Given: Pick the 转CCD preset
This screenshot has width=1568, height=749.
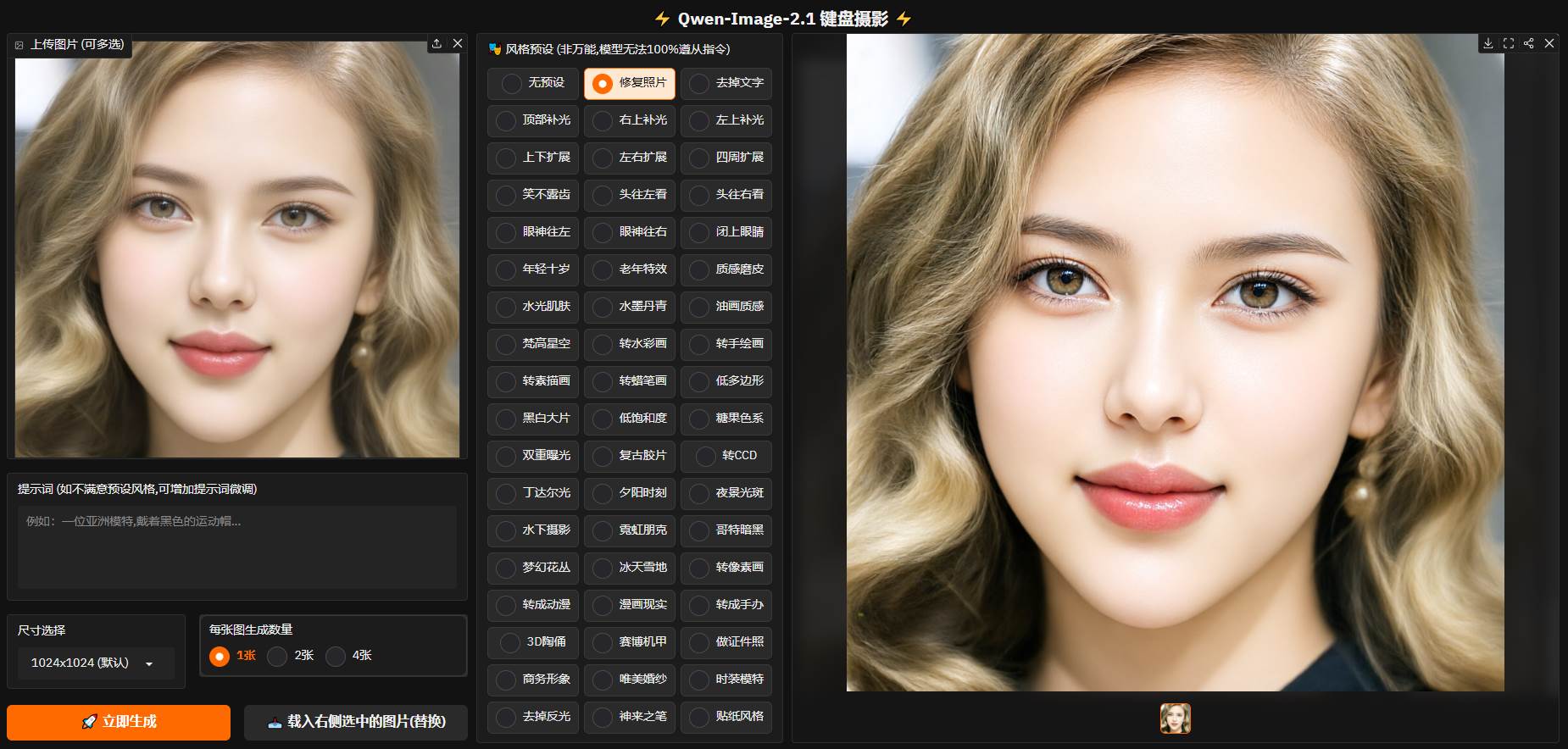Looking at the screenshot, I should [726, 456].
